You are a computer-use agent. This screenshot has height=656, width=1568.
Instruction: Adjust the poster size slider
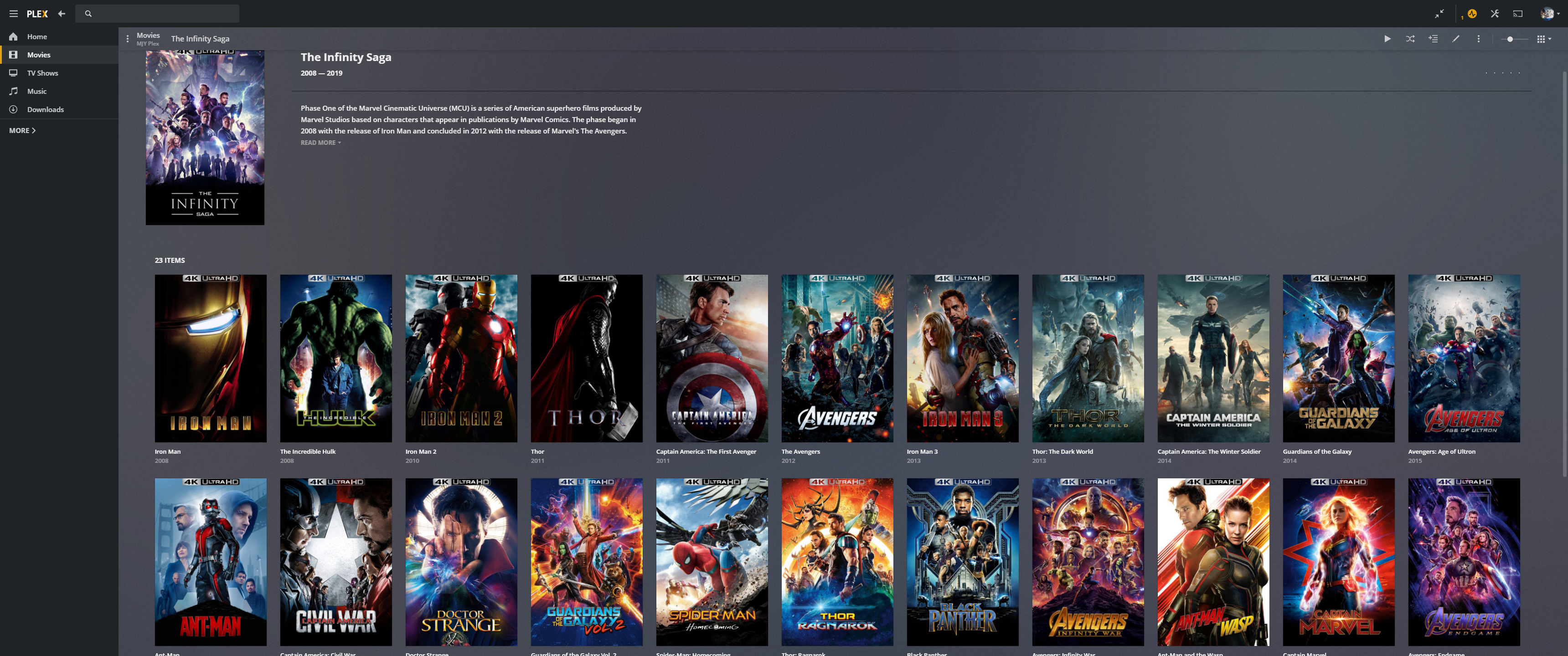(1514, 39)
